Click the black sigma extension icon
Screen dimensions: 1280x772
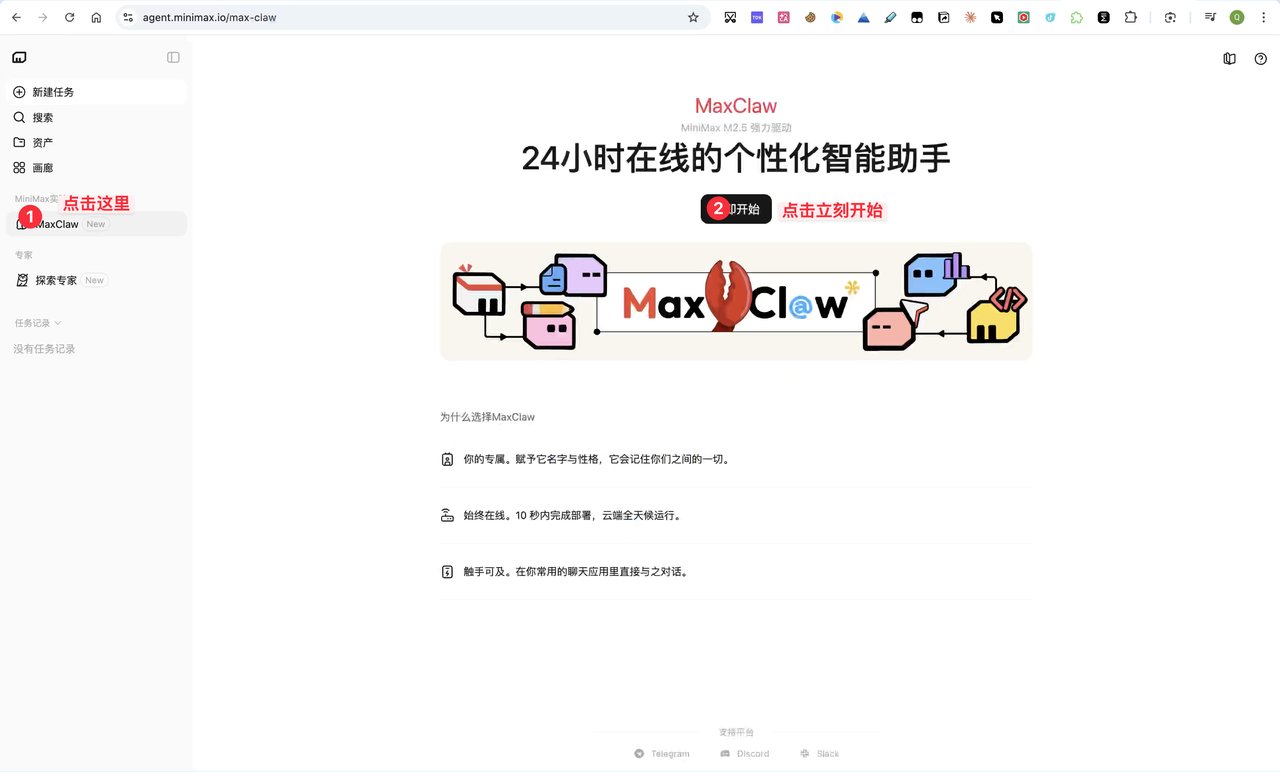[x=1104, y=17]
